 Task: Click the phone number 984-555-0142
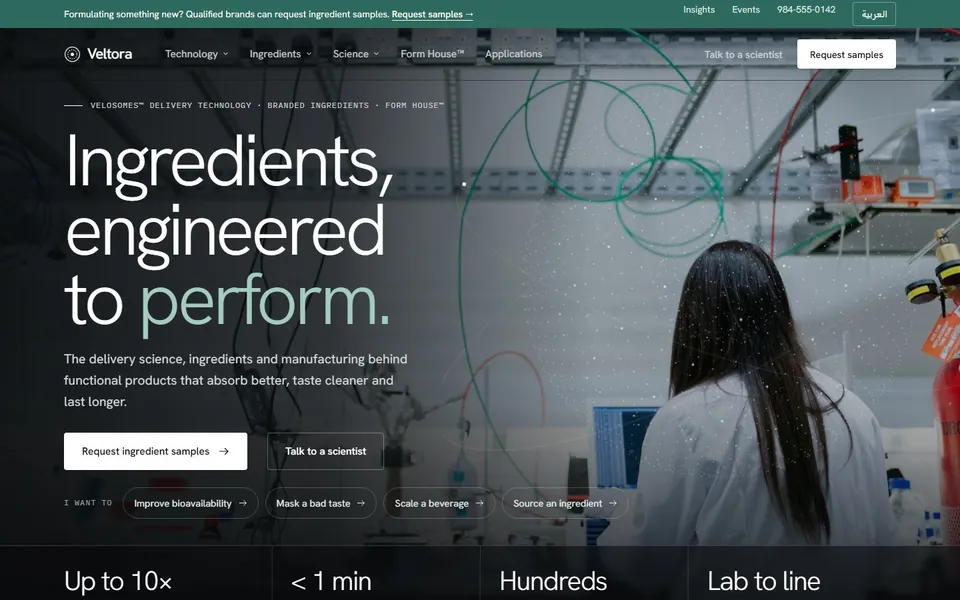point(806,10)
